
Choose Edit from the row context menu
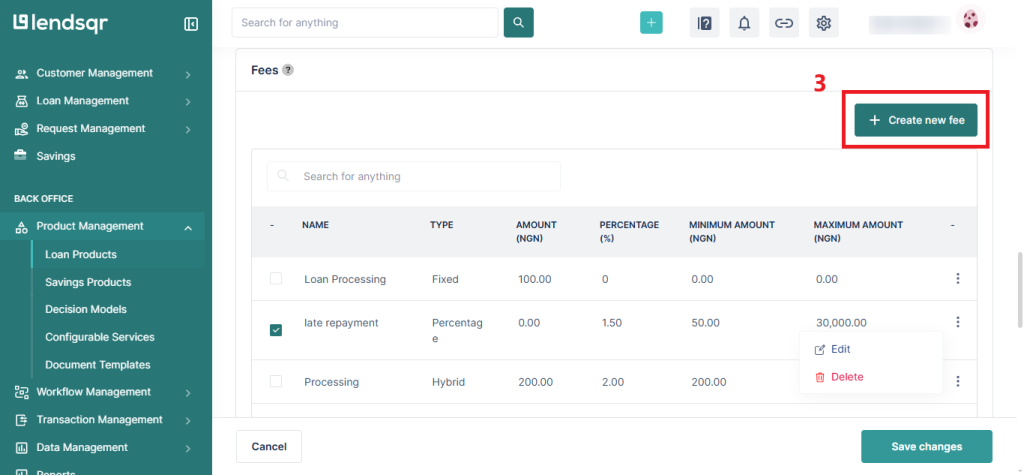(840, 349)
